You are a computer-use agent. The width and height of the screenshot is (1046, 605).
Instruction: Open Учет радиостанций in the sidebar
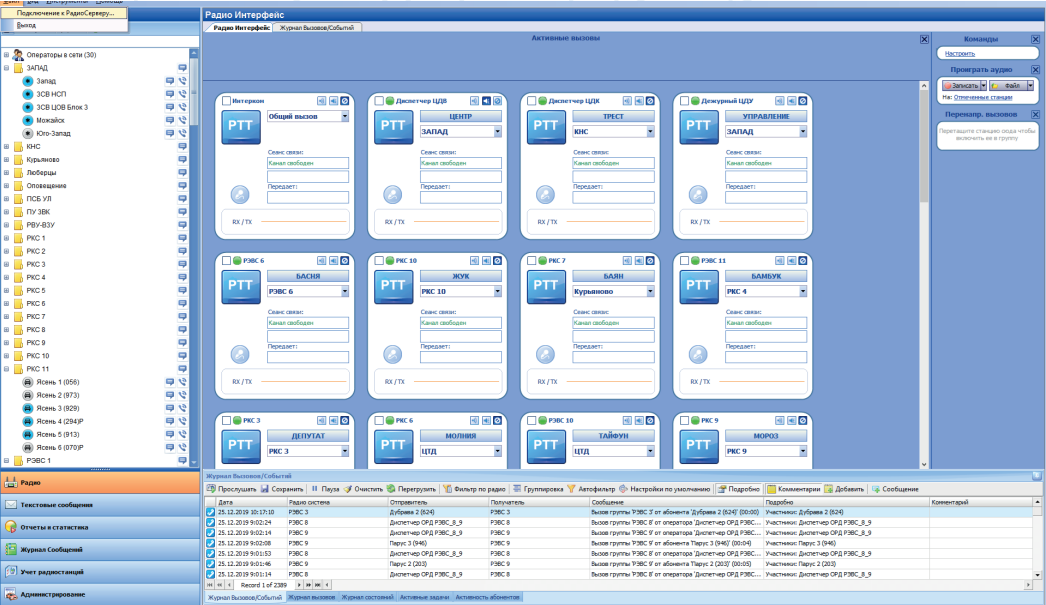click(100, 572)
